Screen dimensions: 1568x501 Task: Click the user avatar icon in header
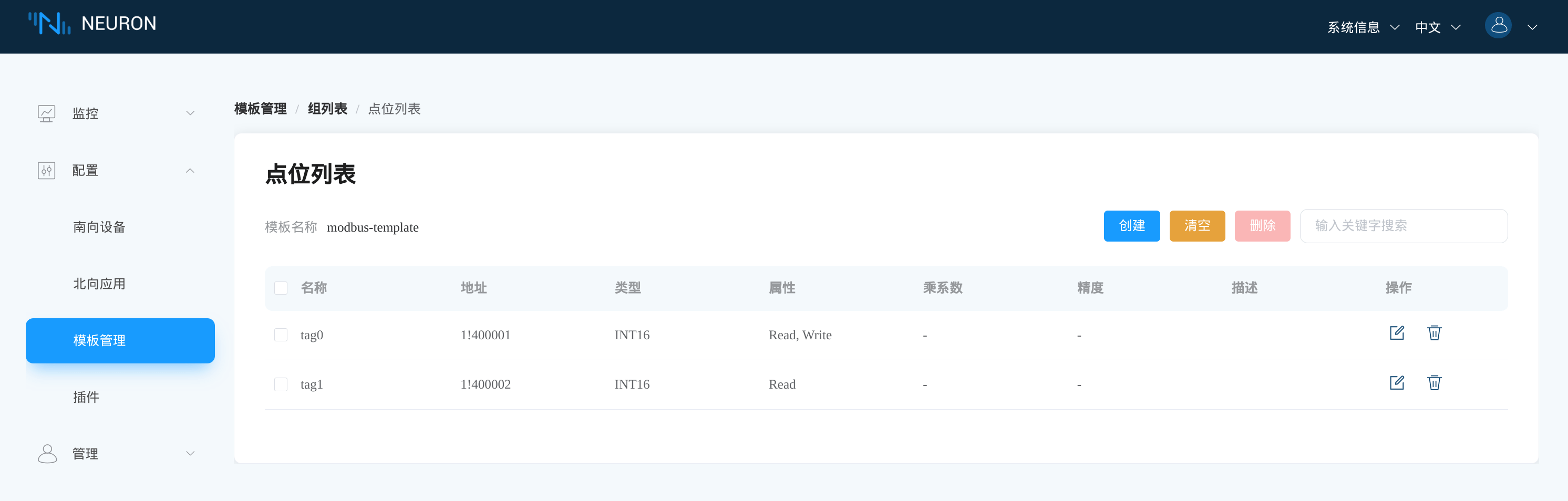pyautogui.click(x=1498, y=26)
